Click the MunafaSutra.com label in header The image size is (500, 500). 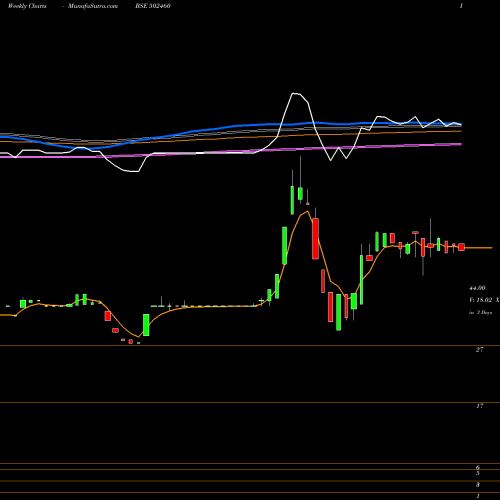[93, 6]
